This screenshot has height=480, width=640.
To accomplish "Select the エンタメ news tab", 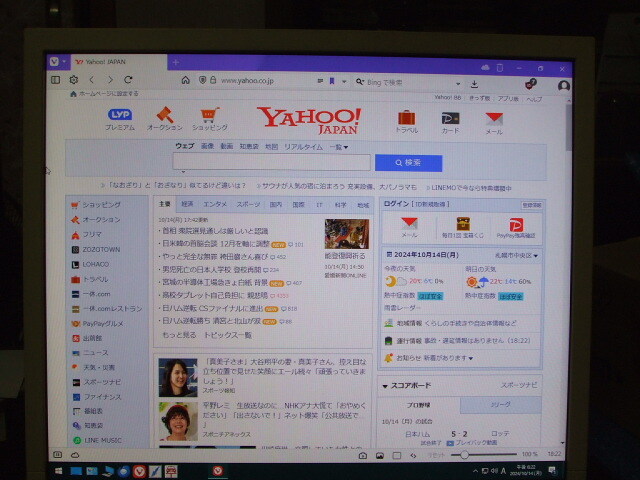I will point(215,204).
